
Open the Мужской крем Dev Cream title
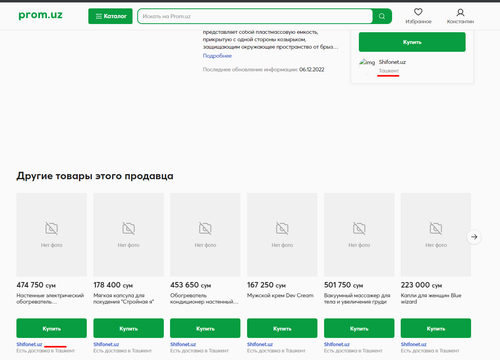(x=280, y=295)
